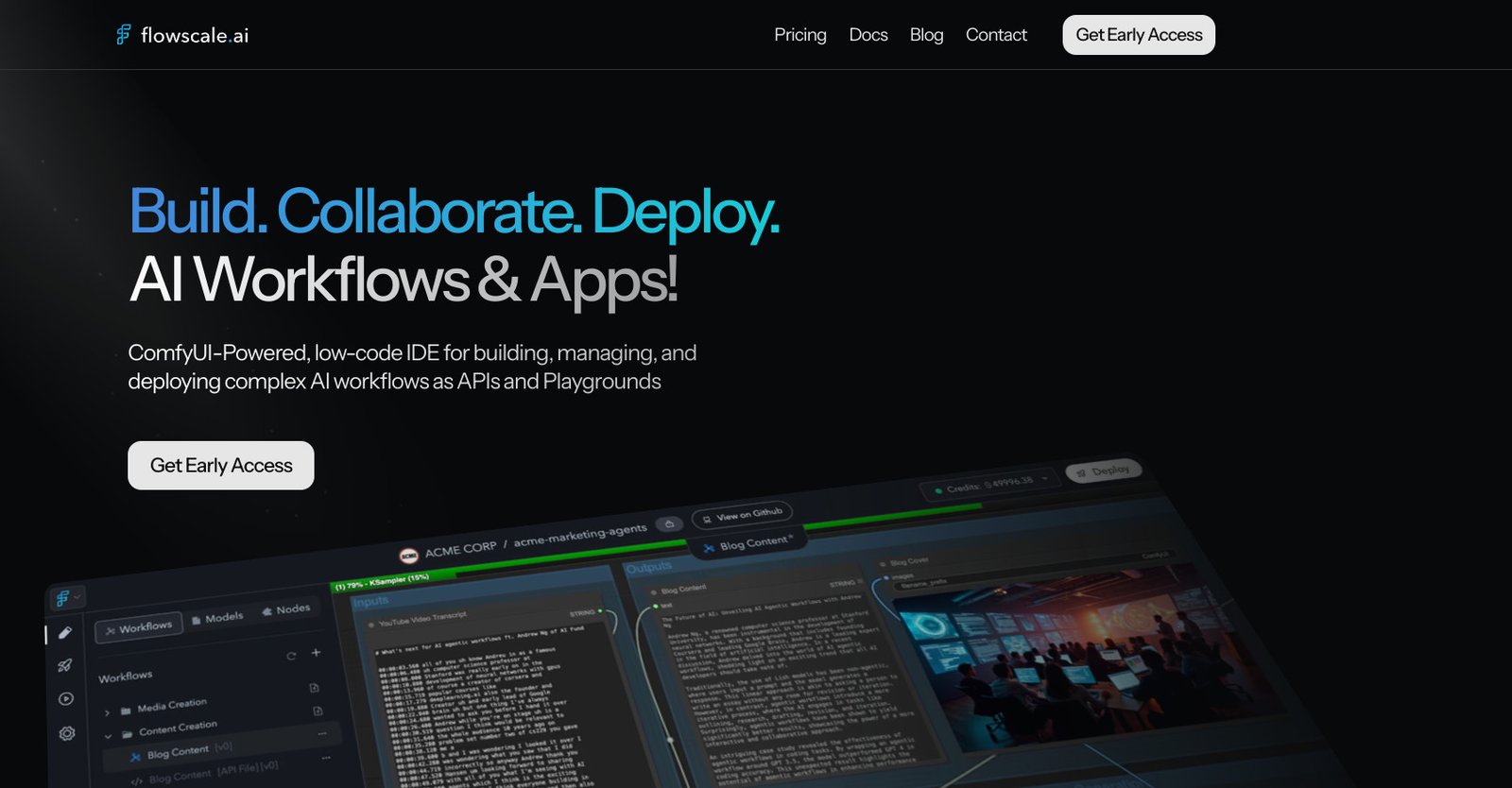
Task: Click new file icon on Media Creation row
Action: (314, 688)
